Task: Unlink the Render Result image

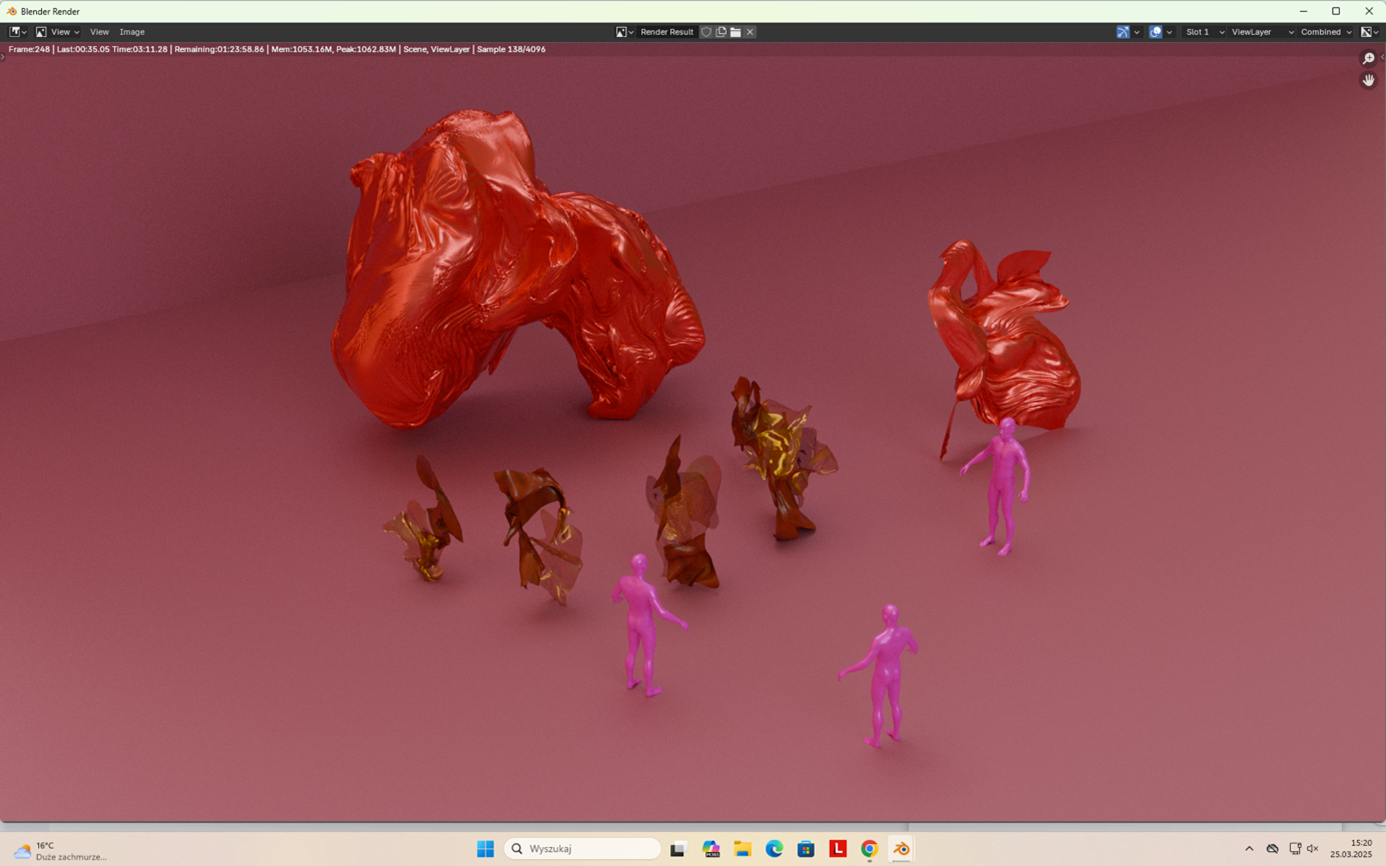Action: [x=750, y=32]
